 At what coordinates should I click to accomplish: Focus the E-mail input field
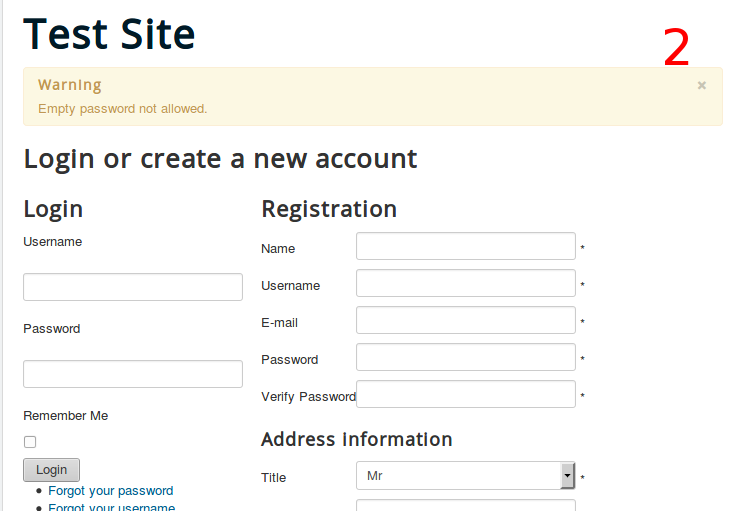(x=466, y=320)
